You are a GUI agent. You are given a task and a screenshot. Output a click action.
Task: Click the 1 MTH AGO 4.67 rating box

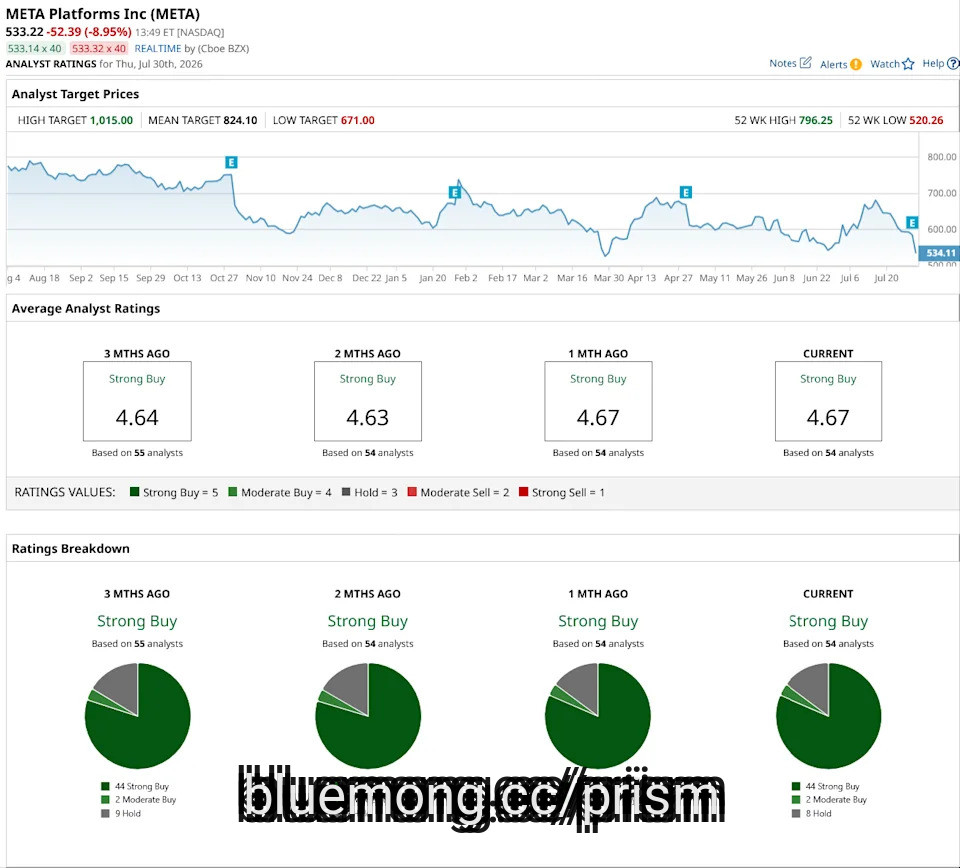coord(598,401)
